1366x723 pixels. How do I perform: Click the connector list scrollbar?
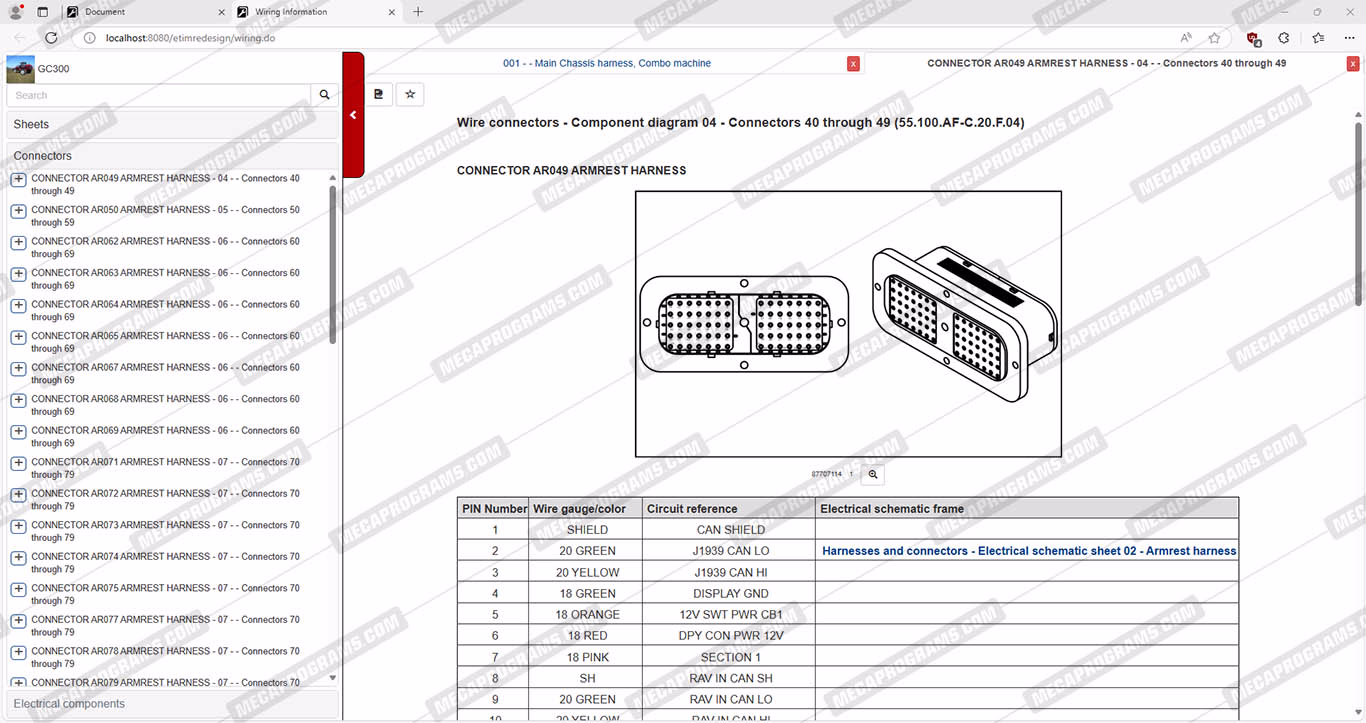pyautogui.click(x=333, y=265)
